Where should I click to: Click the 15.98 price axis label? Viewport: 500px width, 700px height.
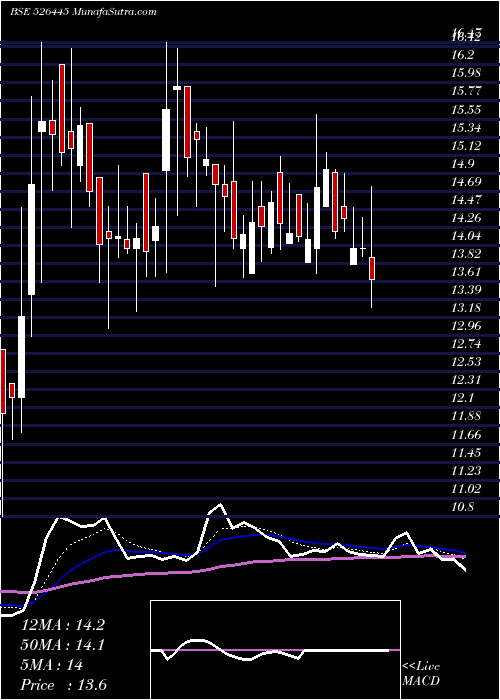tap(466, 73)
